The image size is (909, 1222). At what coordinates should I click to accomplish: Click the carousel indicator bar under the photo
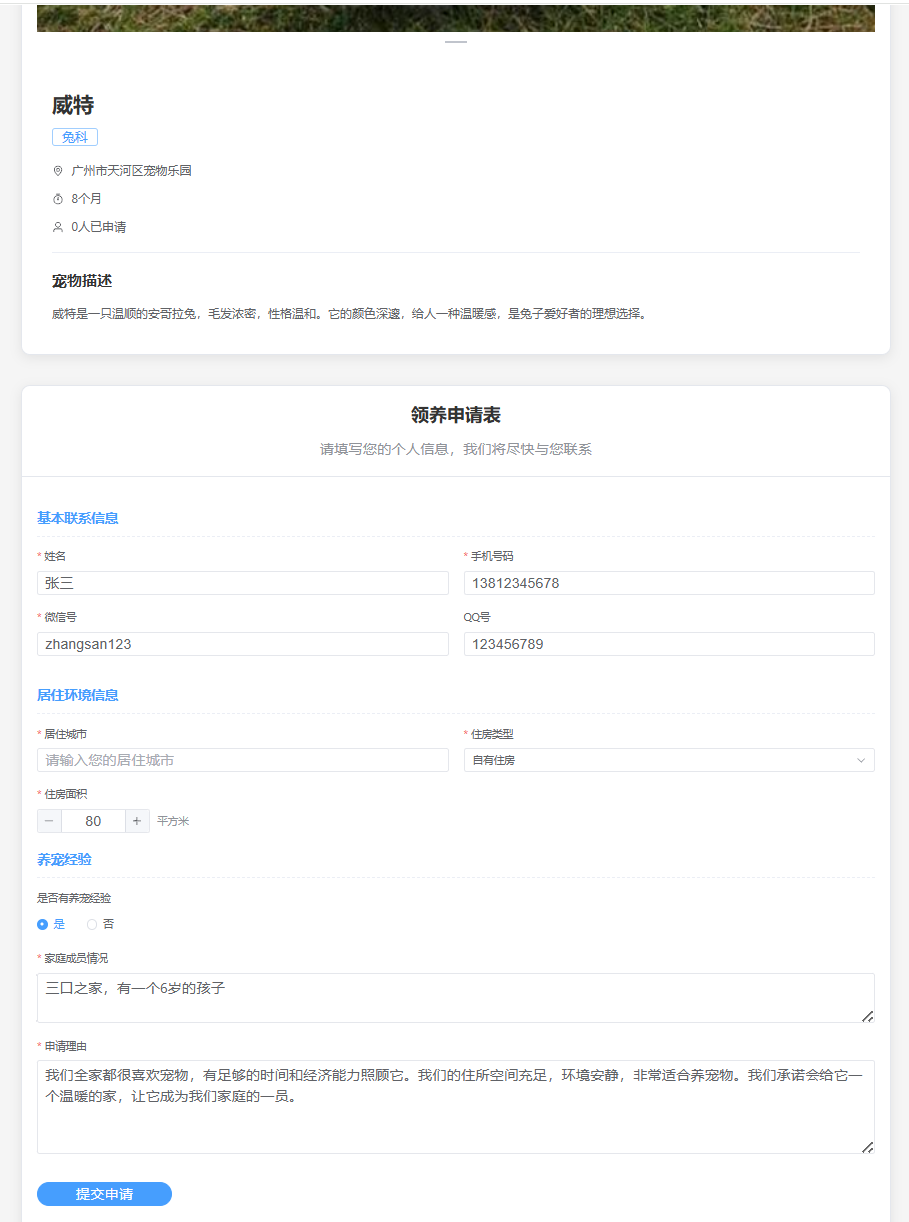click(456, 43)
